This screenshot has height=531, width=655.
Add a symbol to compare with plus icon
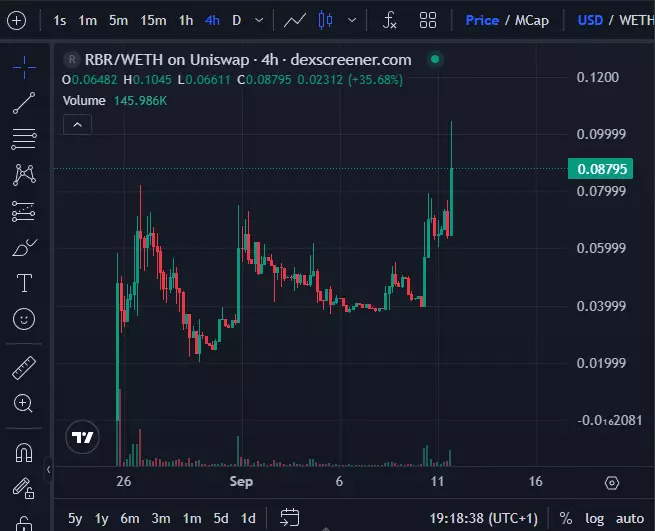(x=17, y=20)
